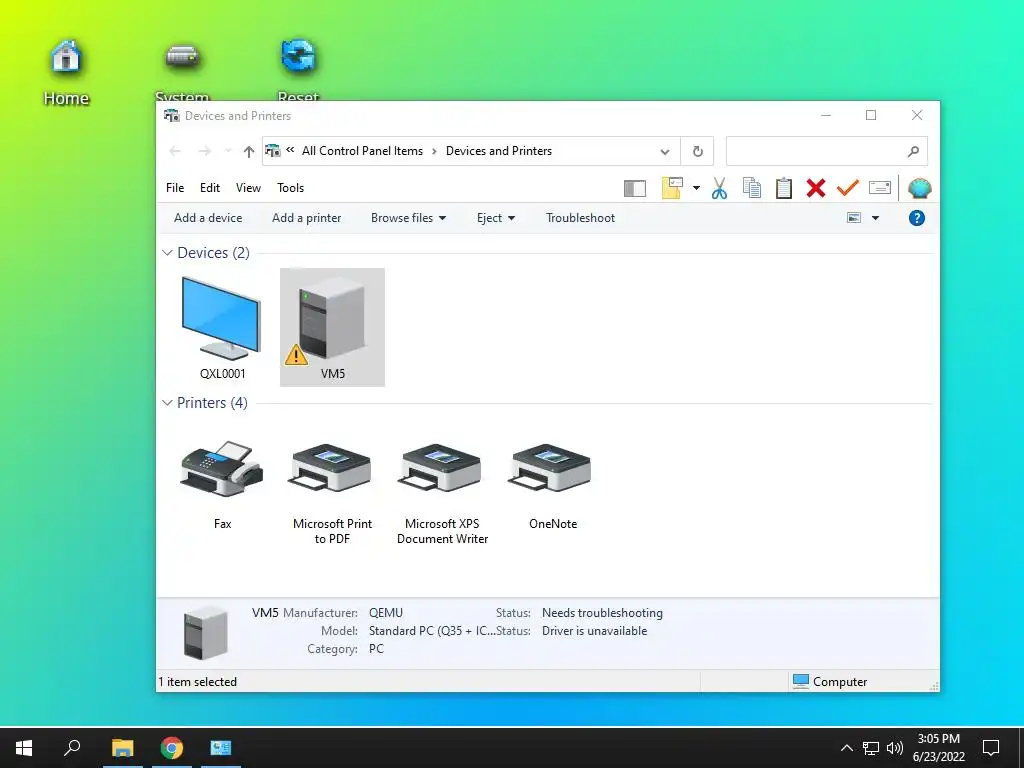
Task: Click the VM5 thumbnail in details pane
Action: pos(206,632)
